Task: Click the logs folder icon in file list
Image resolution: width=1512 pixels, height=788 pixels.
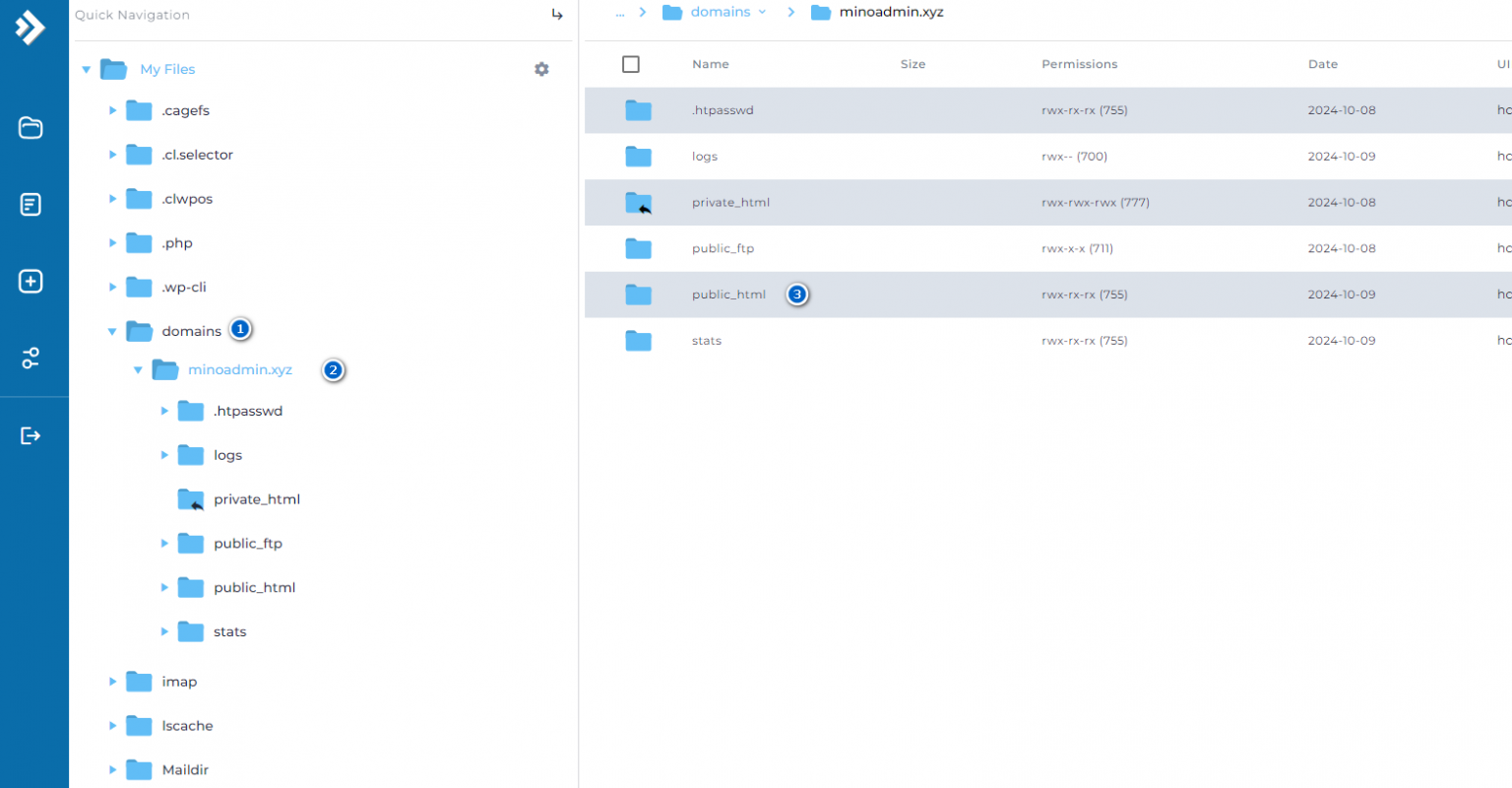Action: tap(639, 157)
